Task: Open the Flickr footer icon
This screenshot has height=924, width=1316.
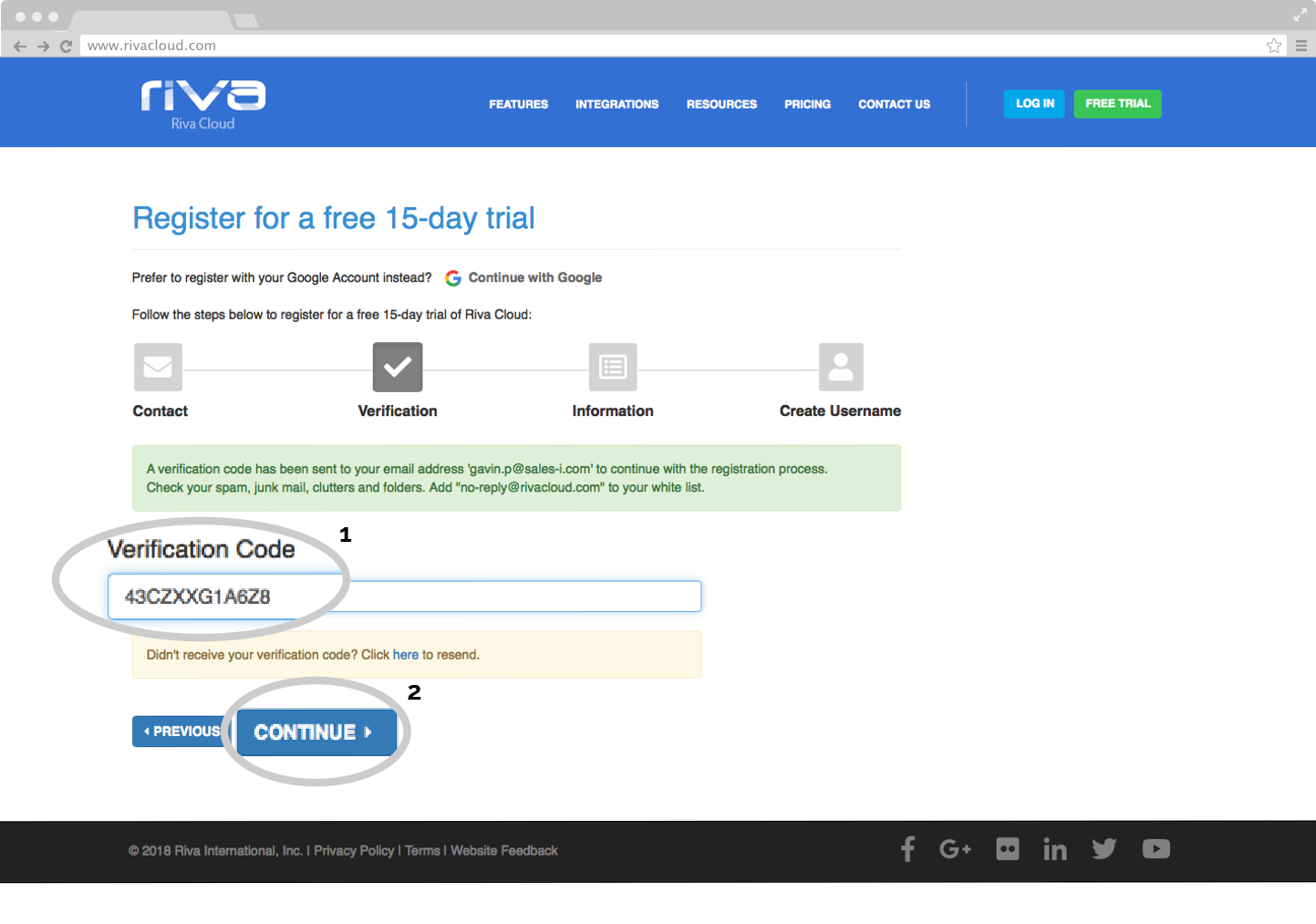Action: [1008, 849]
